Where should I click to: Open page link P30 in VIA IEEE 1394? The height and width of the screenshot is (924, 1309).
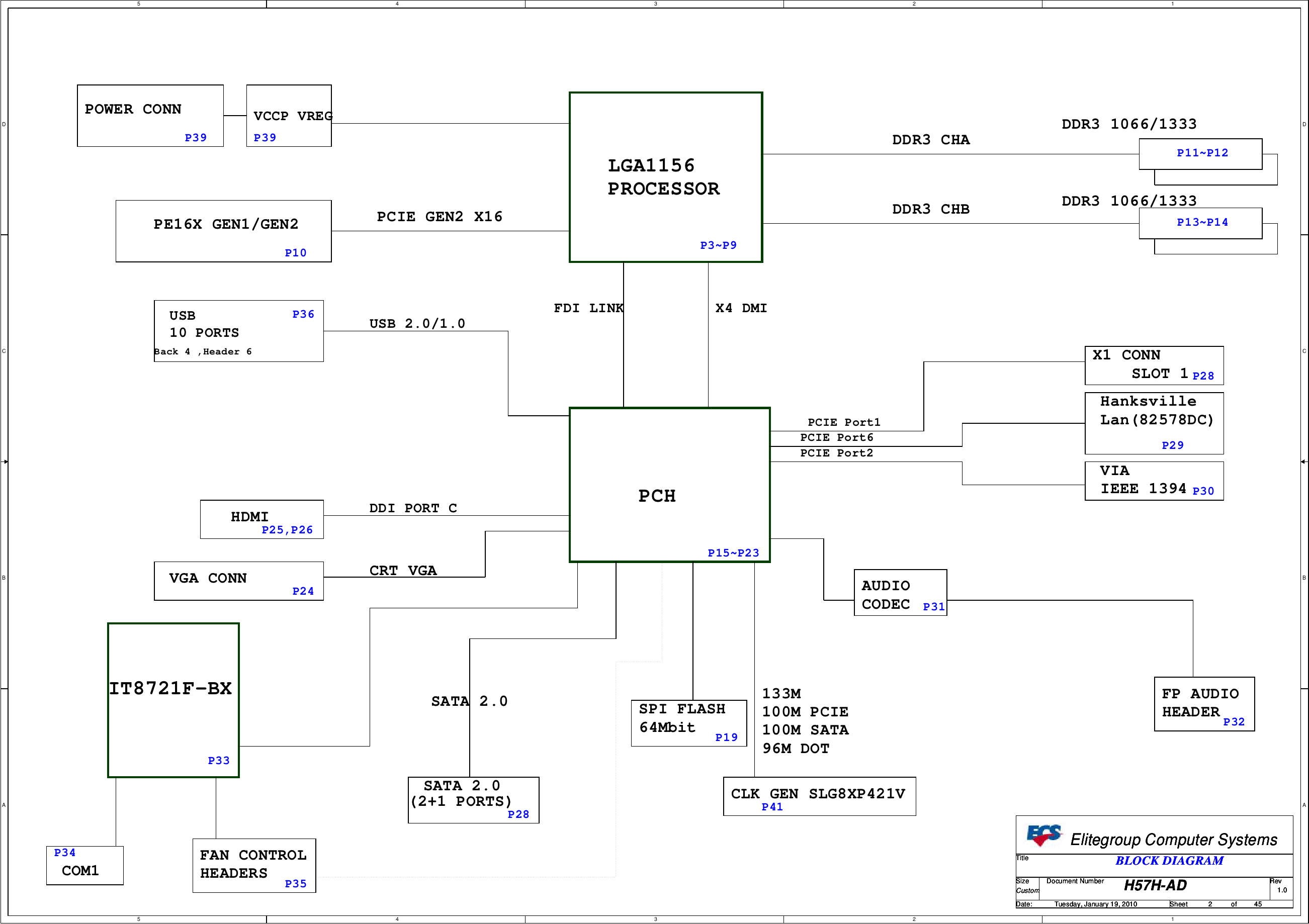pyautogui.click(x=1203, y=491)
